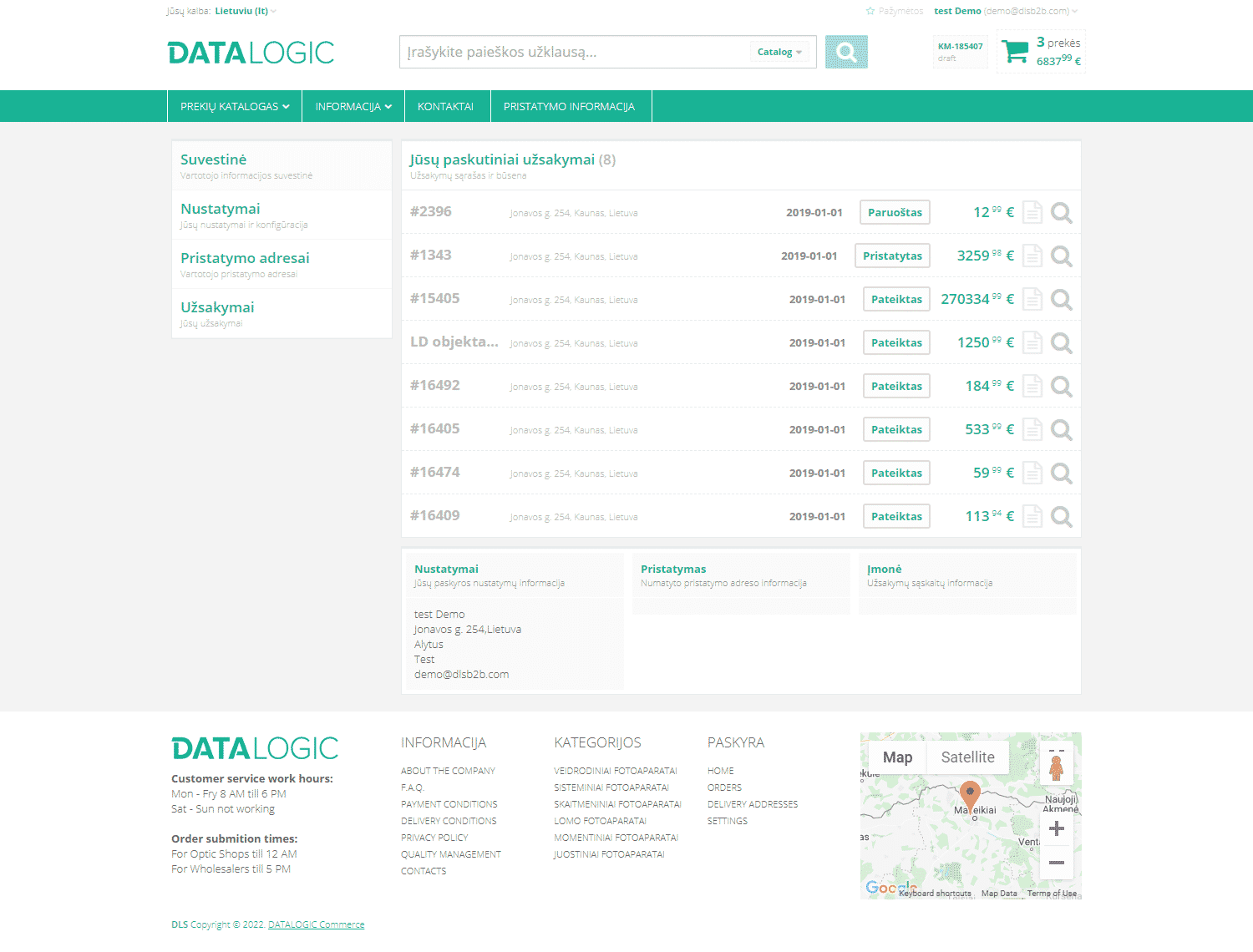View details magnifier for order #1343

point(1061,256)
